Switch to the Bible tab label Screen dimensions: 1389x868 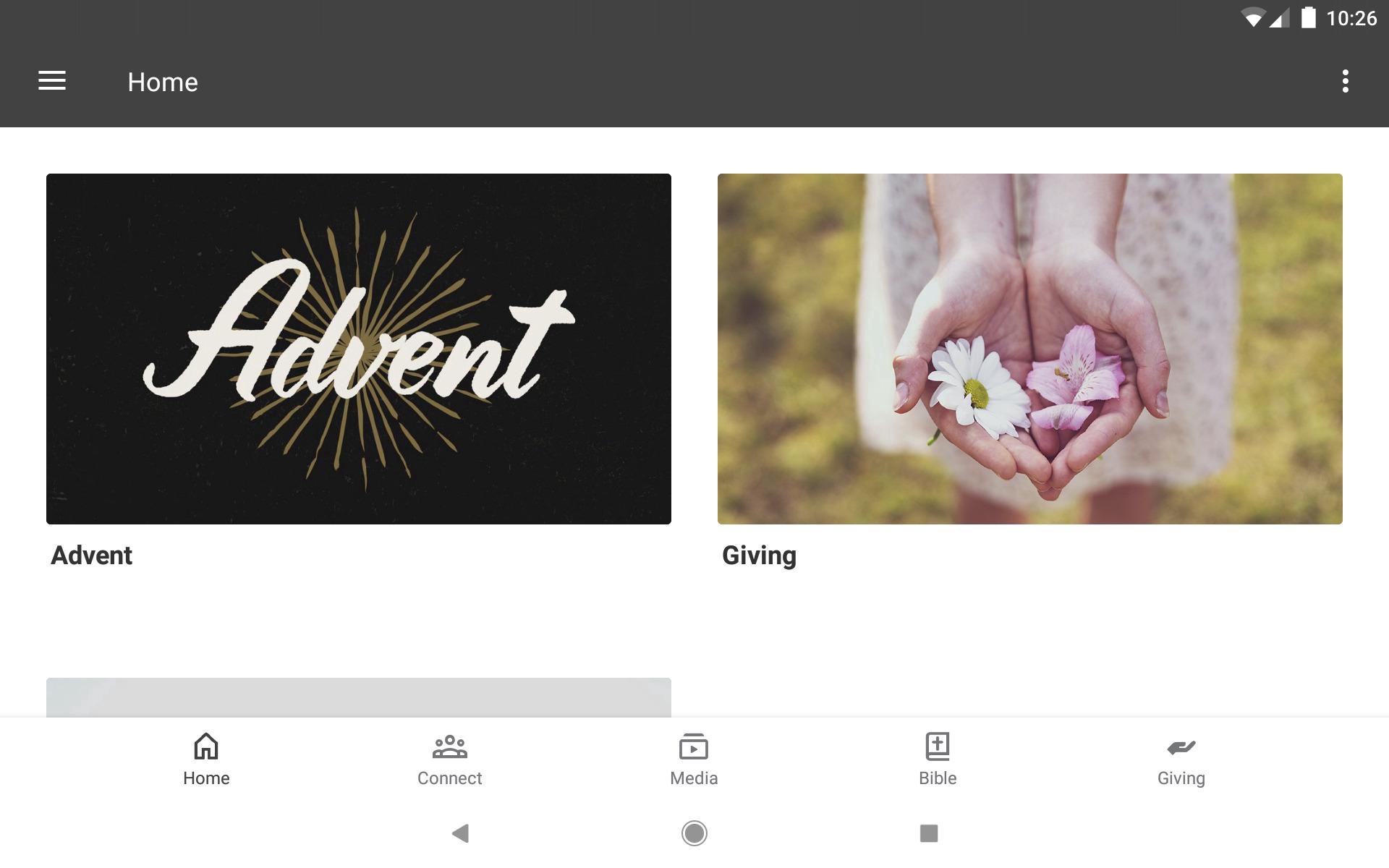click(938, 778)
